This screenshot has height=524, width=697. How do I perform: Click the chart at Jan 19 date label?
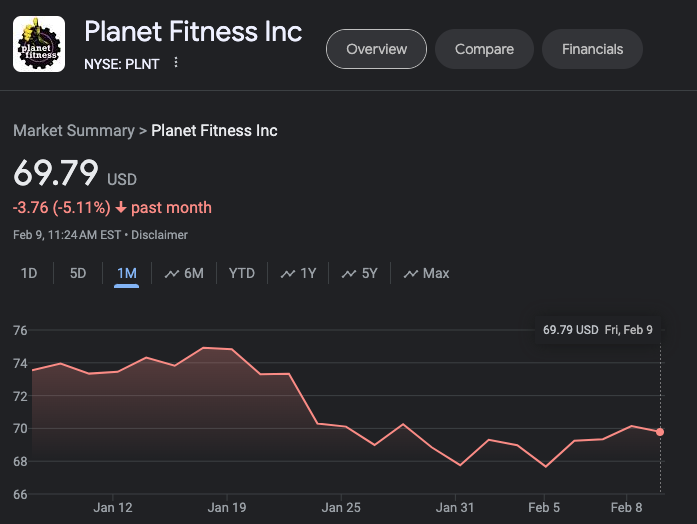(227, 508)
